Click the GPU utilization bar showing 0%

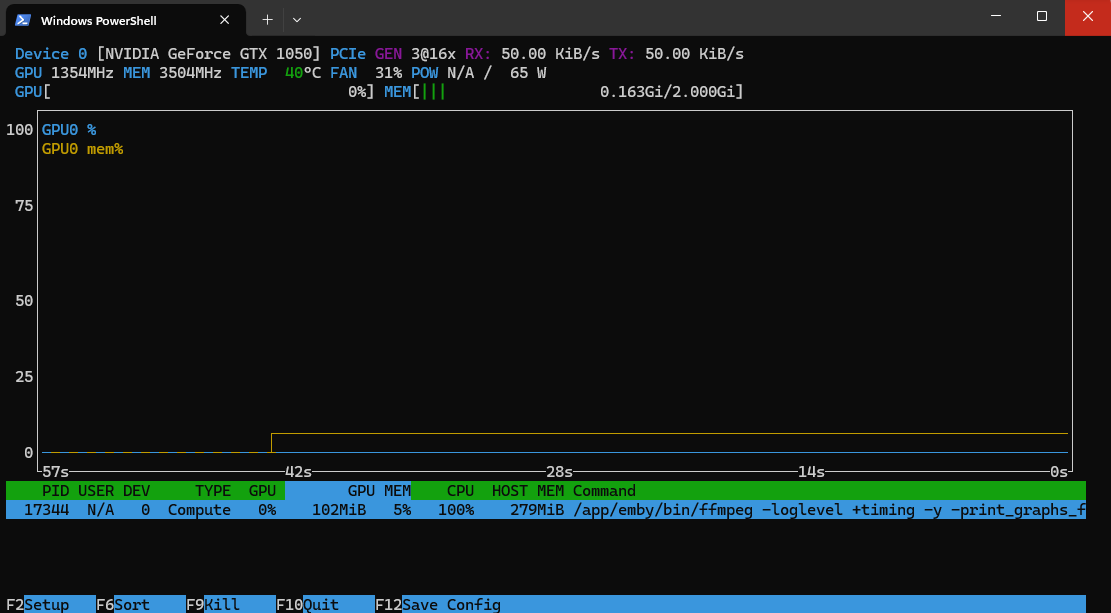(194, 91)
